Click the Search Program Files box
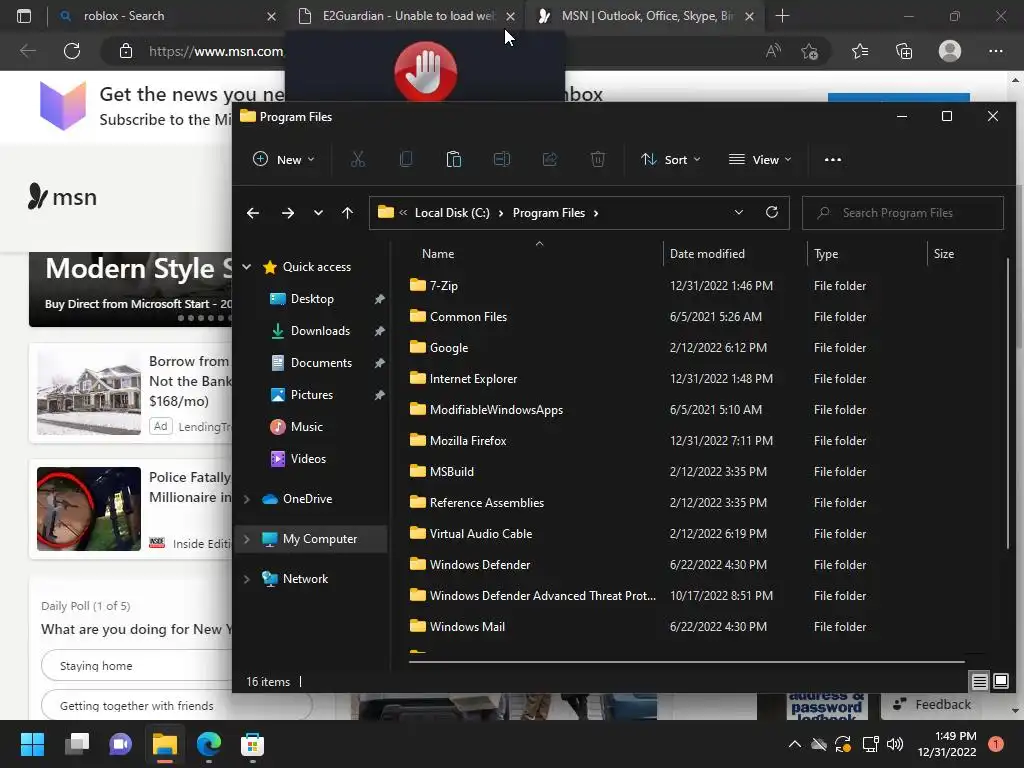Screen dimensions: 1024x768 tap(903, 213)
